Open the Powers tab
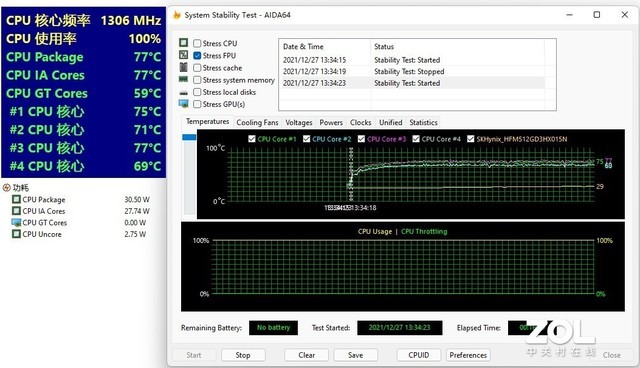This screenshot has width=640, height=368. 331,122
